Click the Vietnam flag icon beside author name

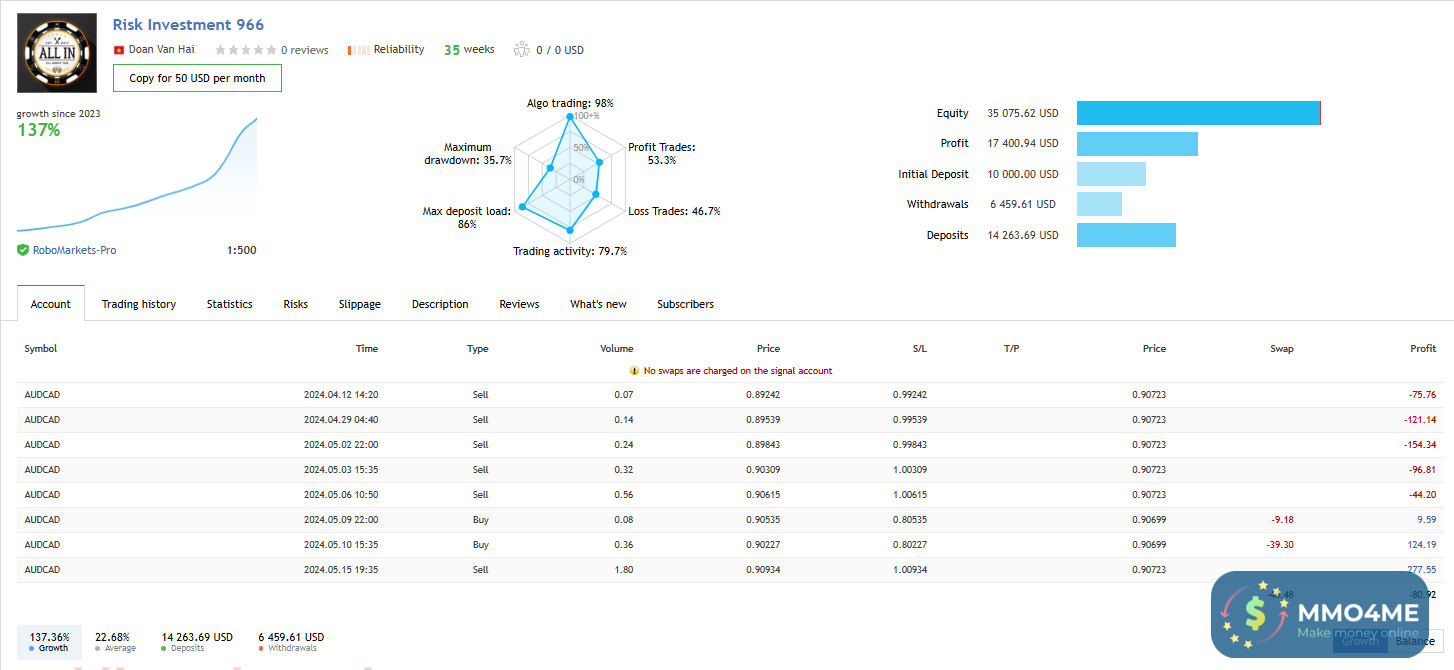point(118,49)
